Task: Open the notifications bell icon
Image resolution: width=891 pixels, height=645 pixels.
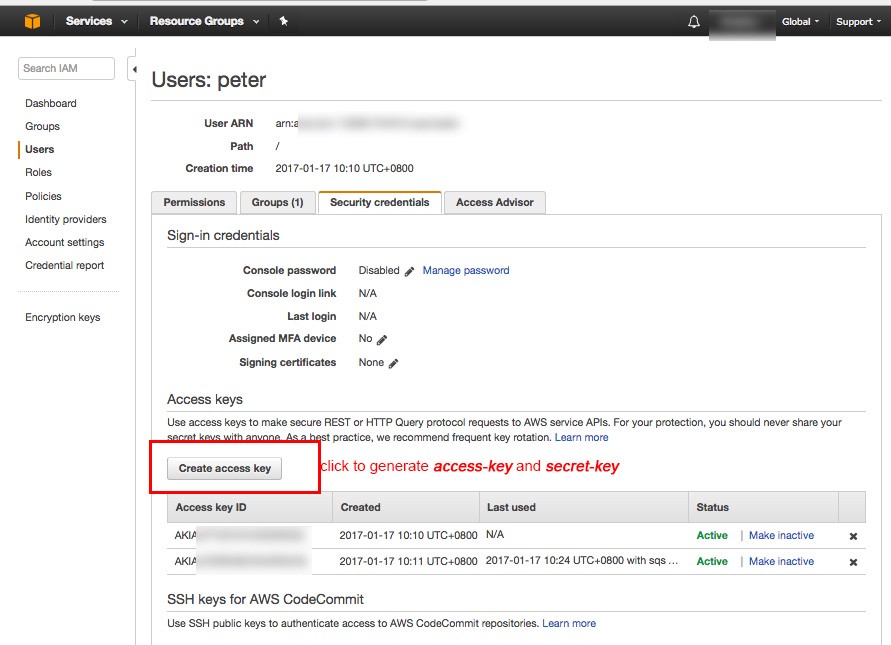Action: 694,22
